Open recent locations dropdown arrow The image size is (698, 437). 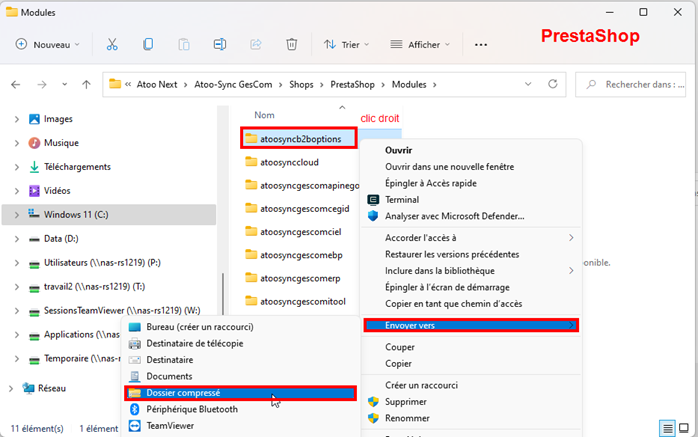pyautogui.click(x=65, y=85)
